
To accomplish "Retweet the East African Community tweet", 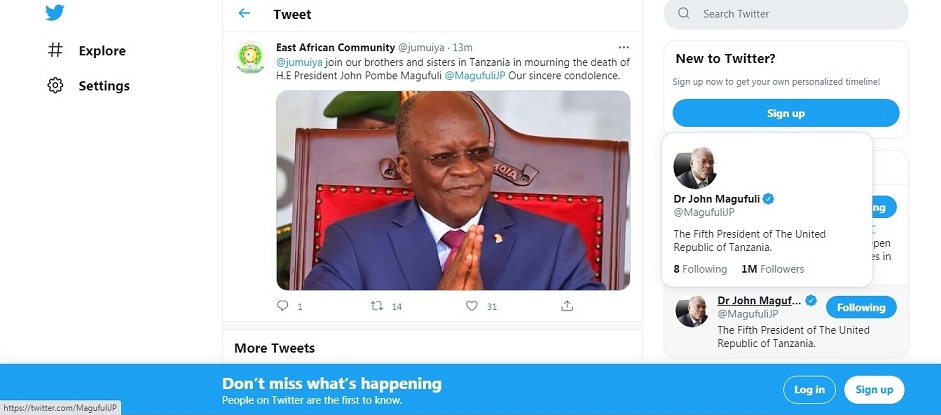I will (377, 306).
